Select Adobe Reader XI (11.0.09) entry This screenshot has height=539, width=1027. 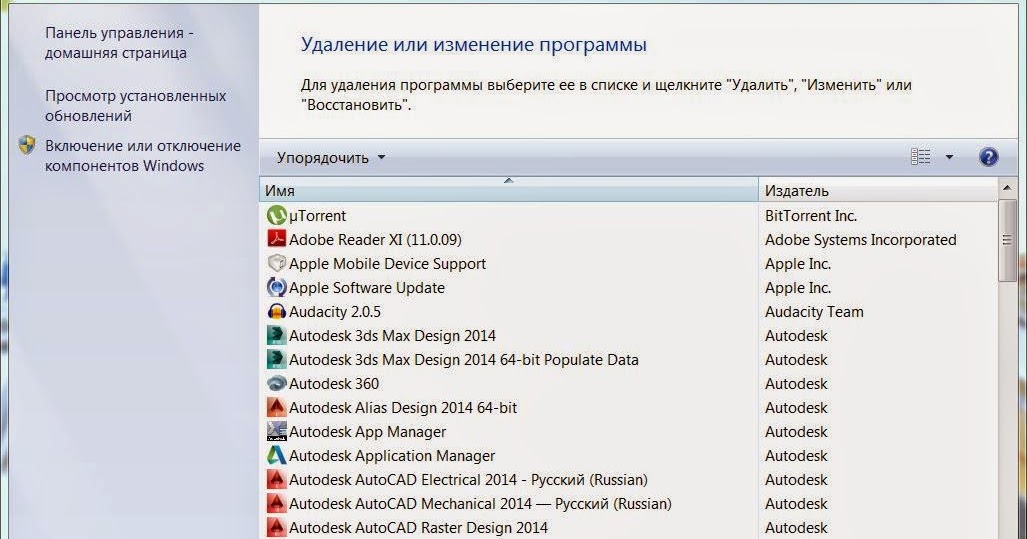tap(375, 240)
